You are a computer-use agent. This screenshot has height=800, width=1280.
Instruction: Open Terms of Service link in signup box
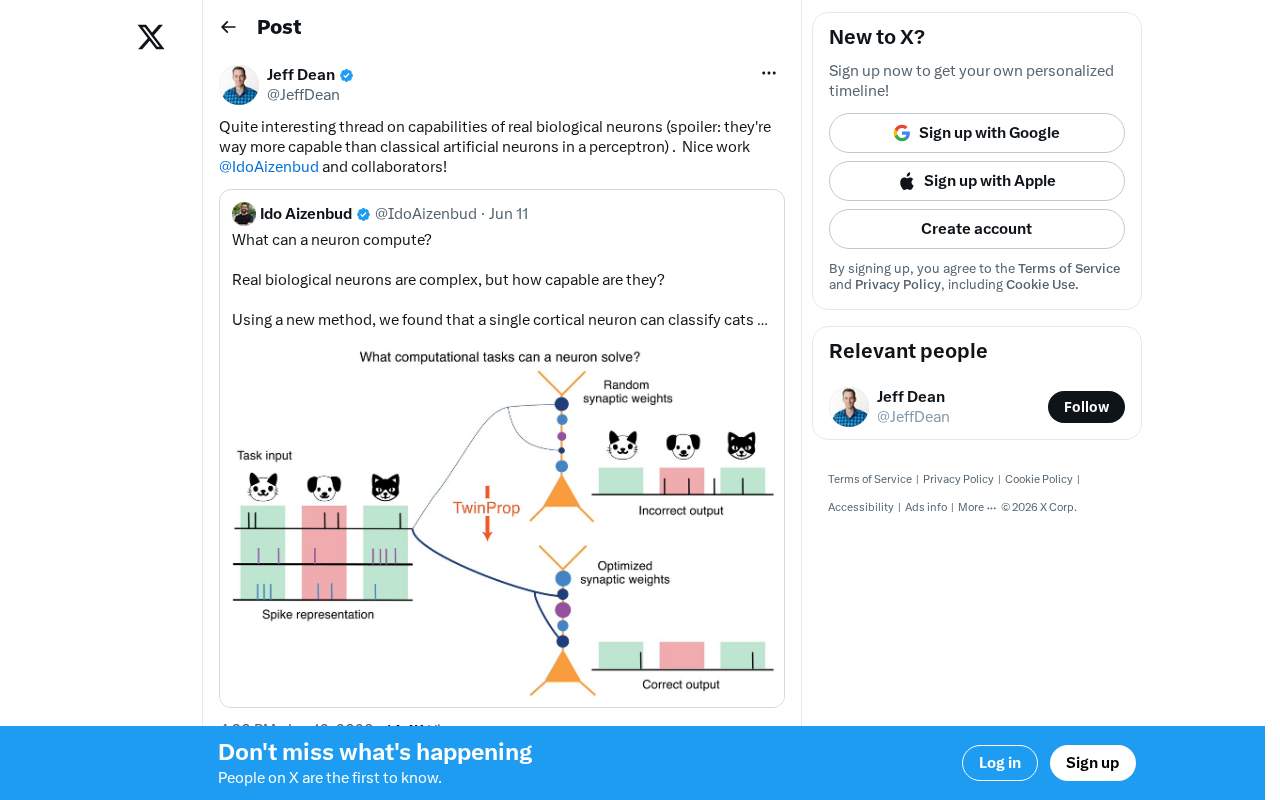[x=1069, y=269]
